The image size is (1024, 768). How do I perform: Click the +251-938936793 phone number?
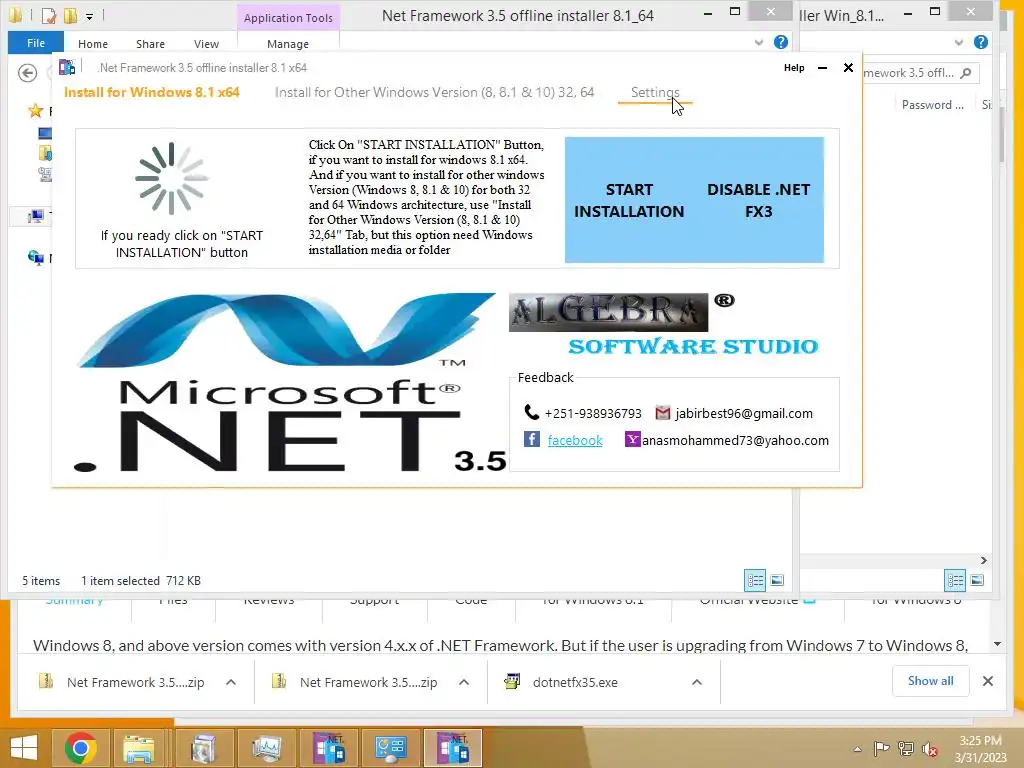tap(593, 413)
